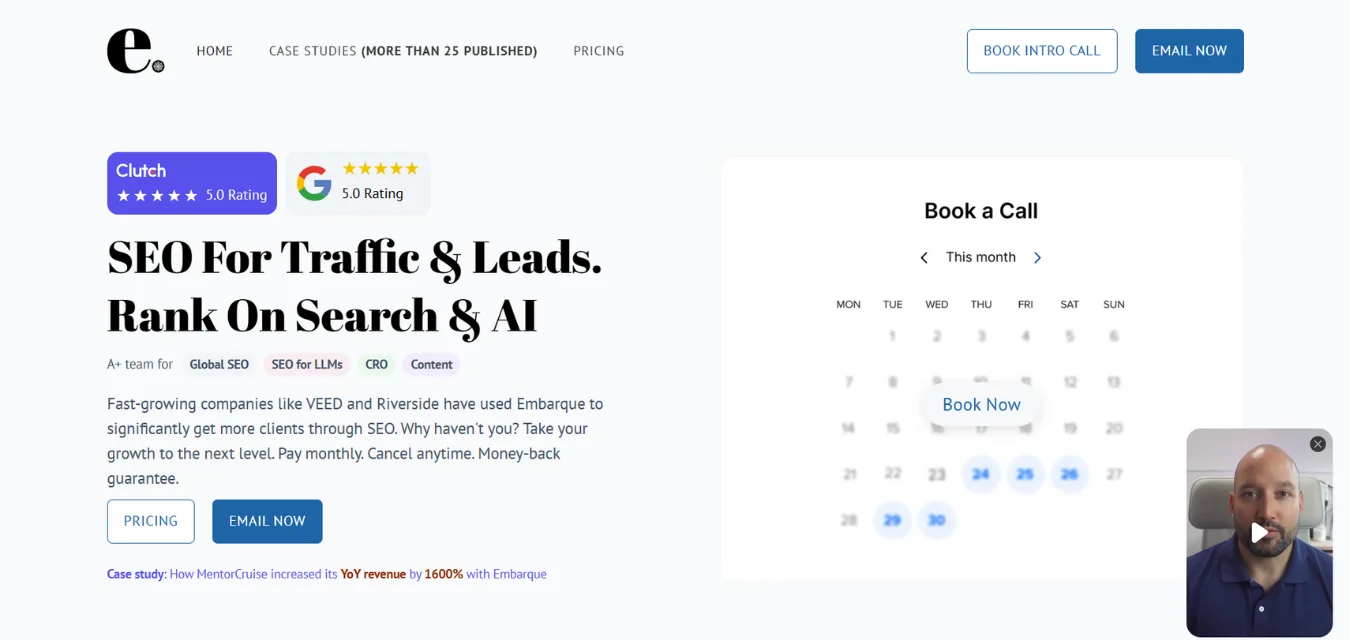Screen dimensions: 1350x640
Task: Go to previous month in calendar
Action: pos(924,258)
